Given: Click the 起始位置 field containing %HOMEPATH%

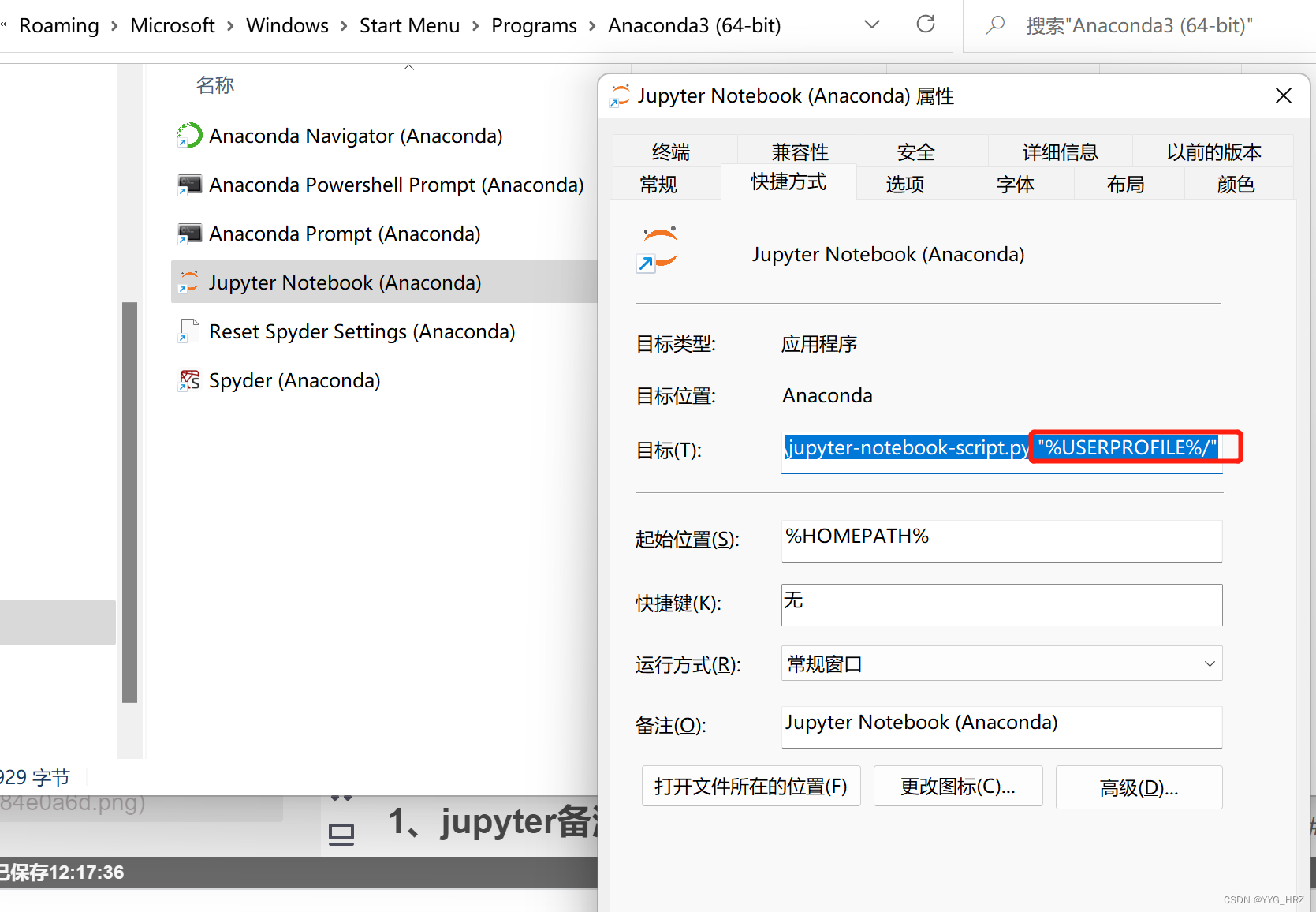Looking at the screenshot, I should 1001,540.
